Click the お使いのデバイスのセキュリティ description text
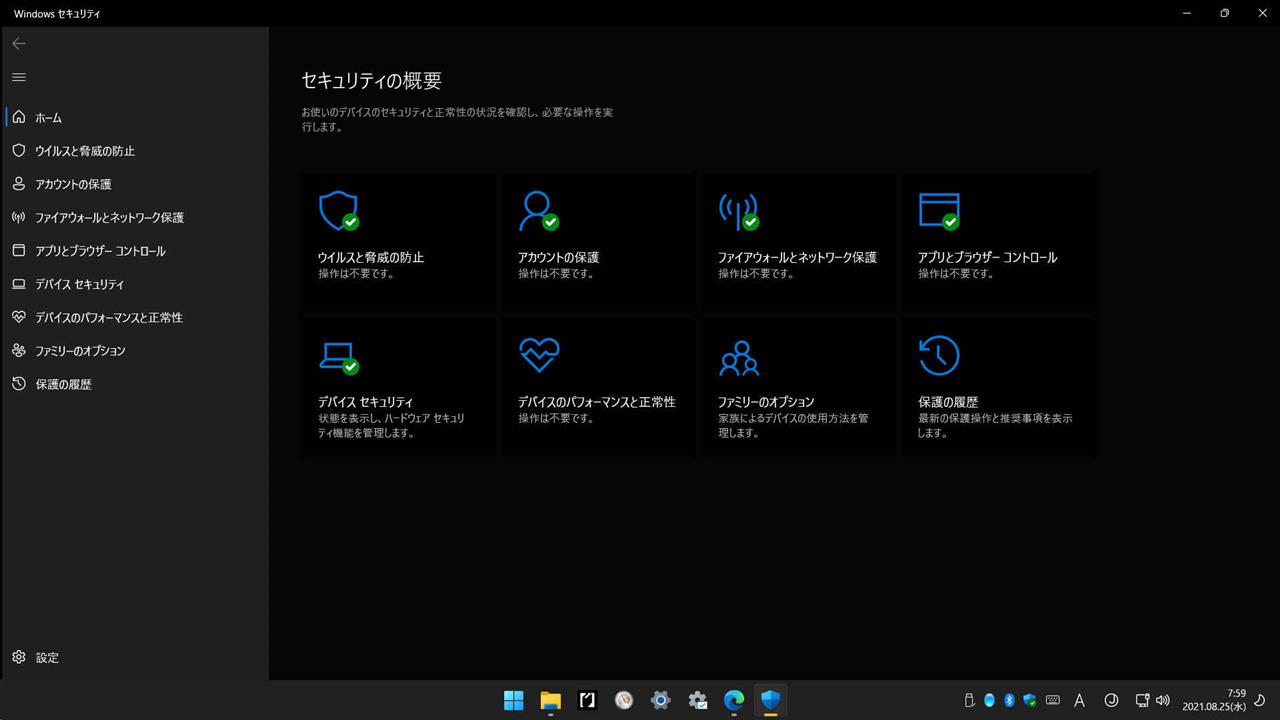Viewport: 1280px width, 720px height. (x=457, y=119)
